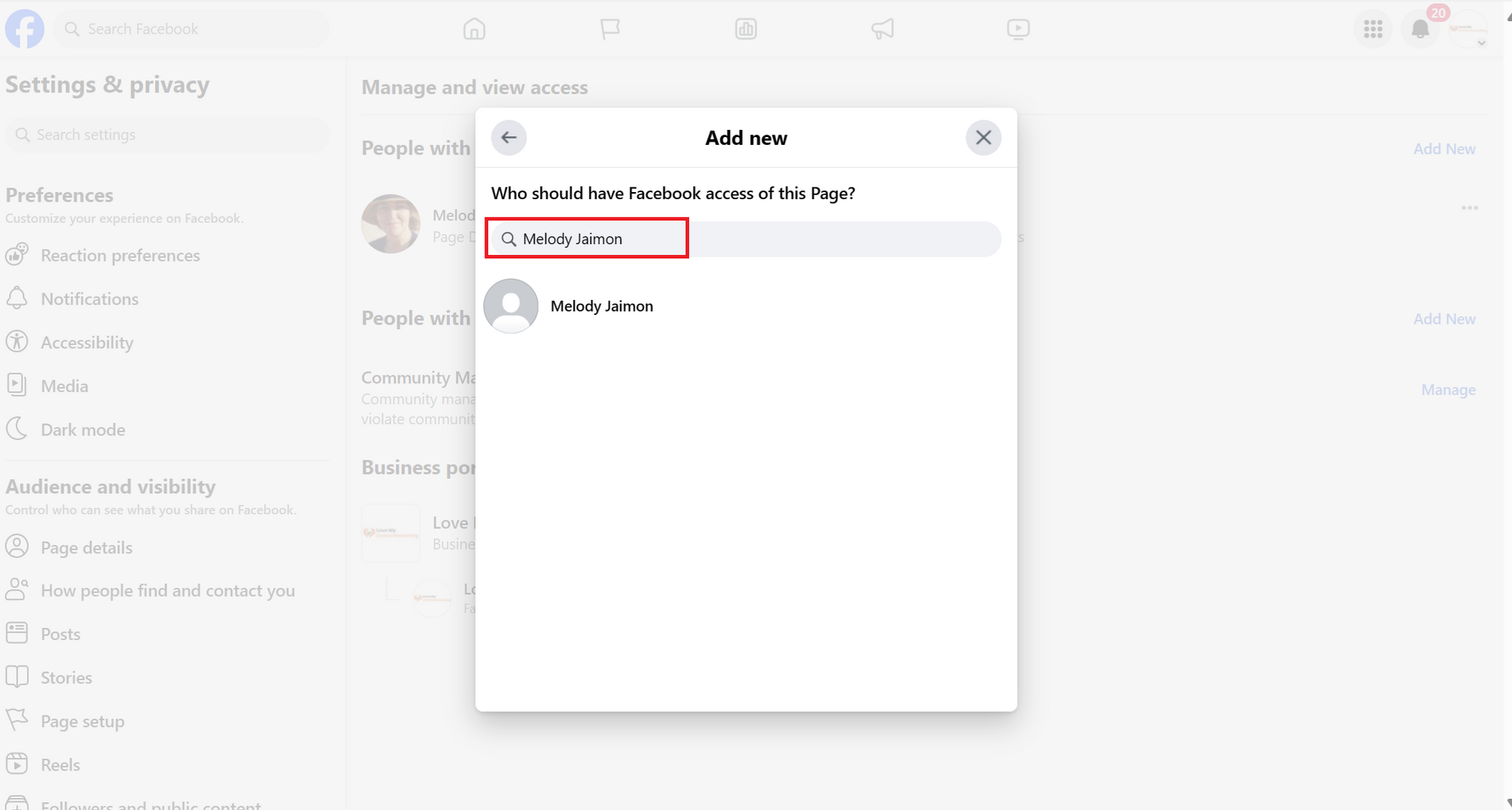
Task: Select Melody Jaimon from results
Action: 746,306
